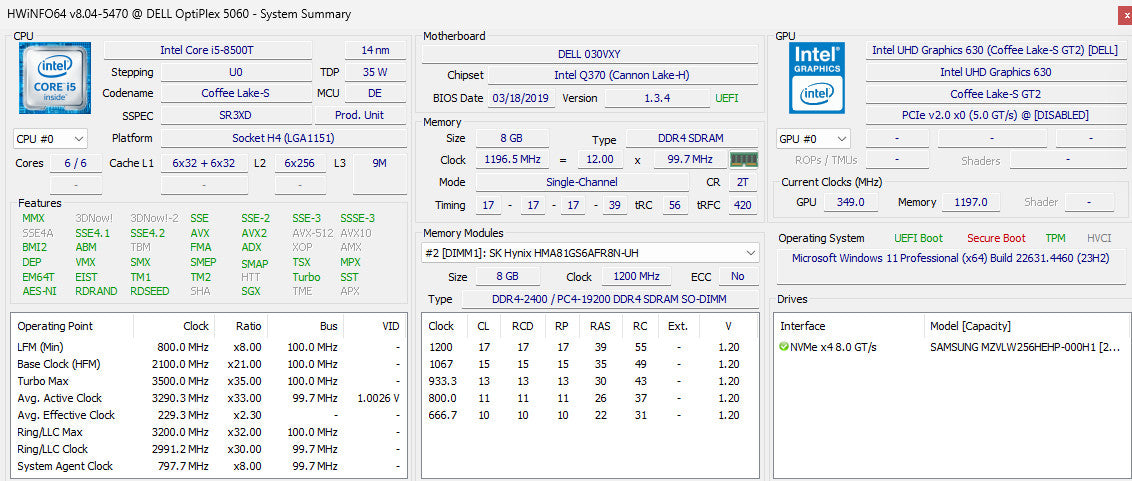
Task: Select the Socket H4 (LGA1151) platform field
Action: coord(283,138)
